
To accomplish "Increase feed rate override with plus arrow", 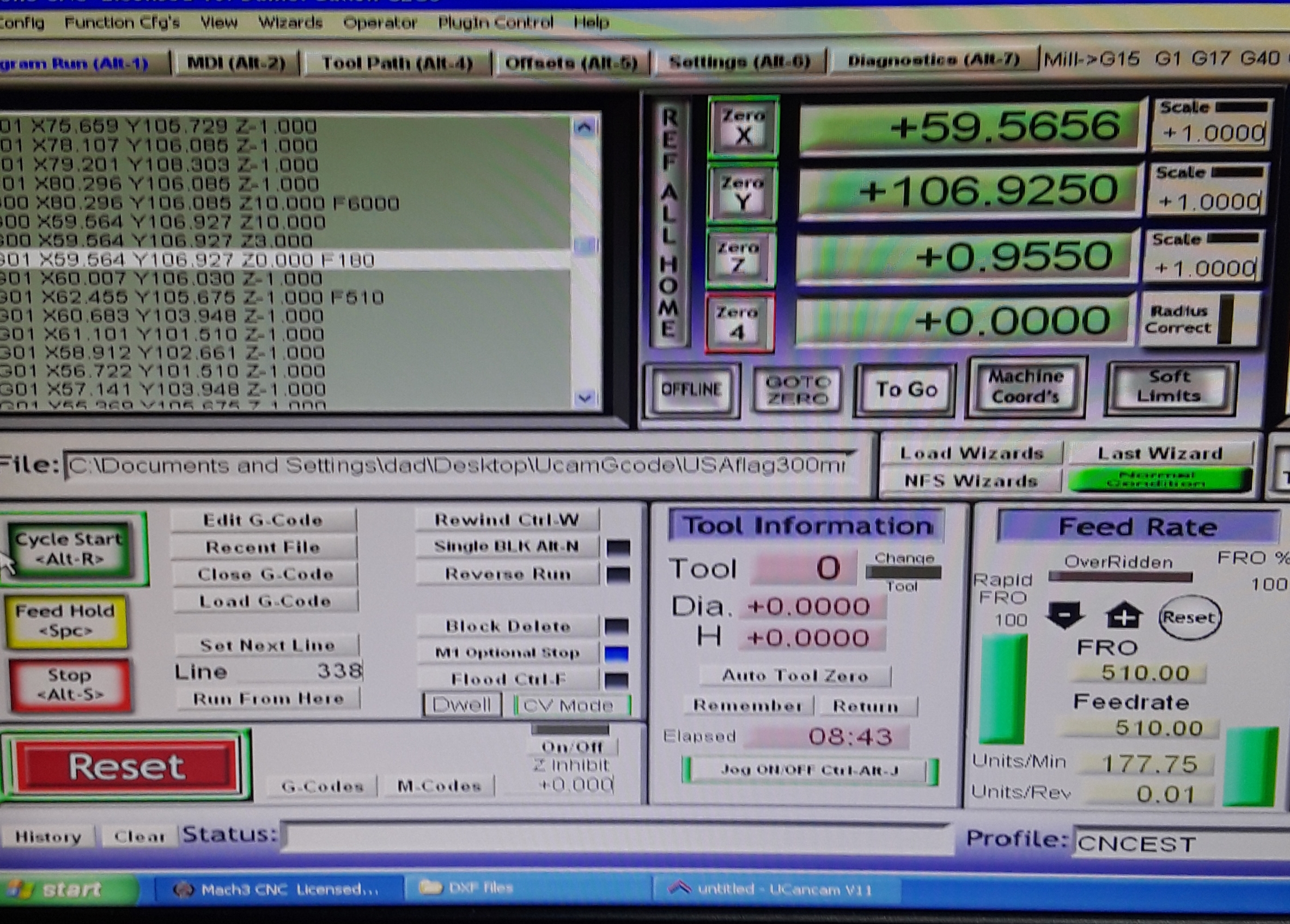I will pos(1123,616).
